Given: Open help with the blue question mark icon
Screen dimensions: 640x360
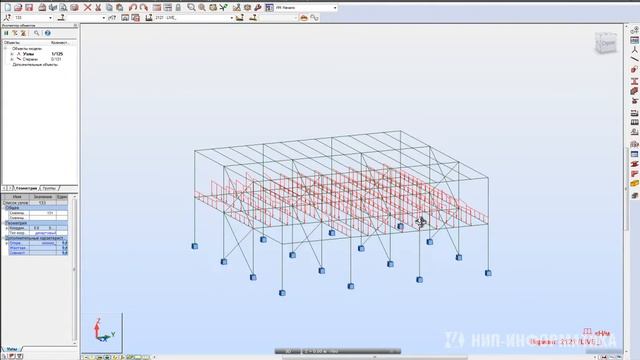Looking at the screenshot, I should point(47,33).
